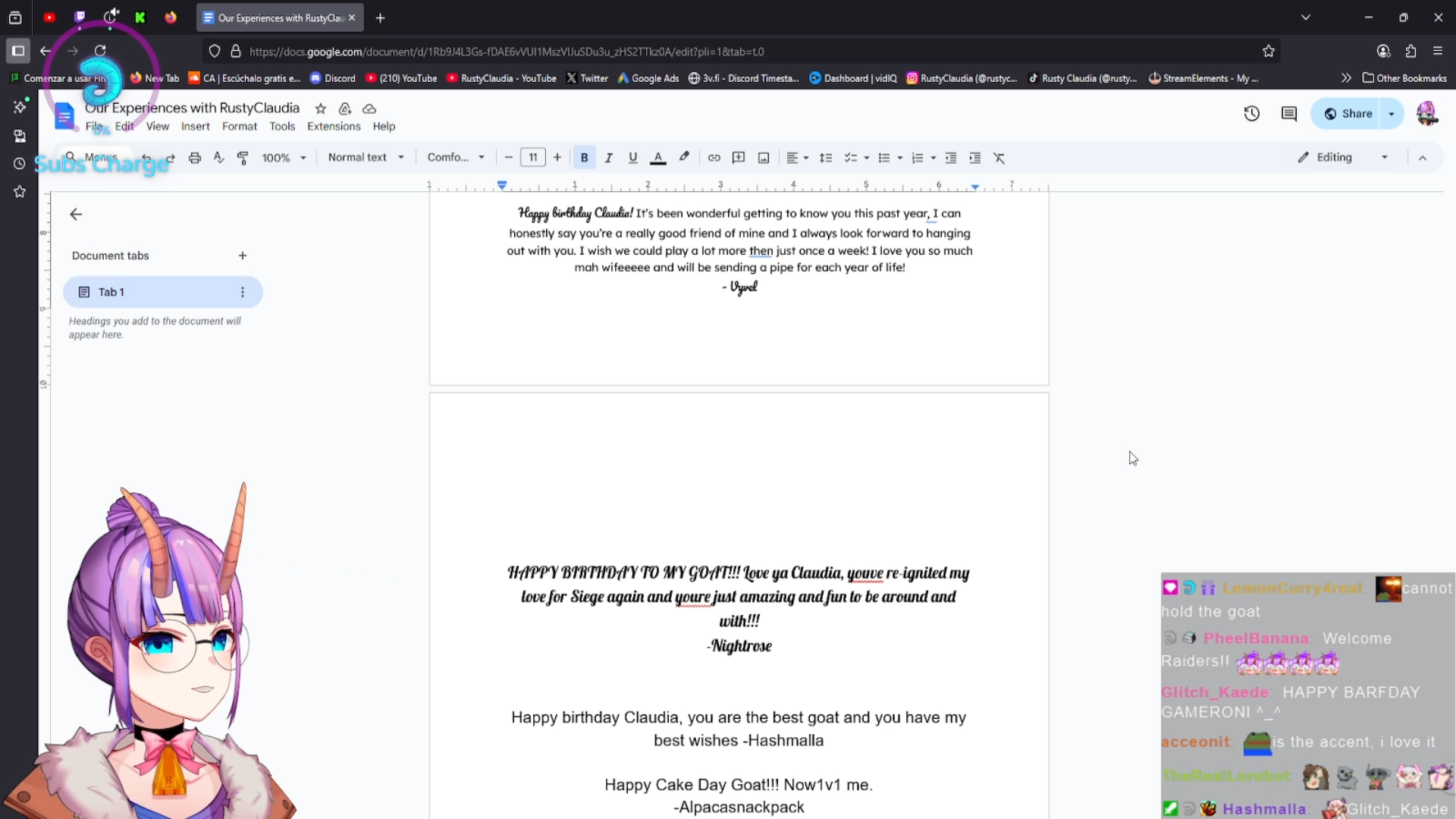Open text alignment options
This screenshot has height=819, width=1456.
(797, 158)
